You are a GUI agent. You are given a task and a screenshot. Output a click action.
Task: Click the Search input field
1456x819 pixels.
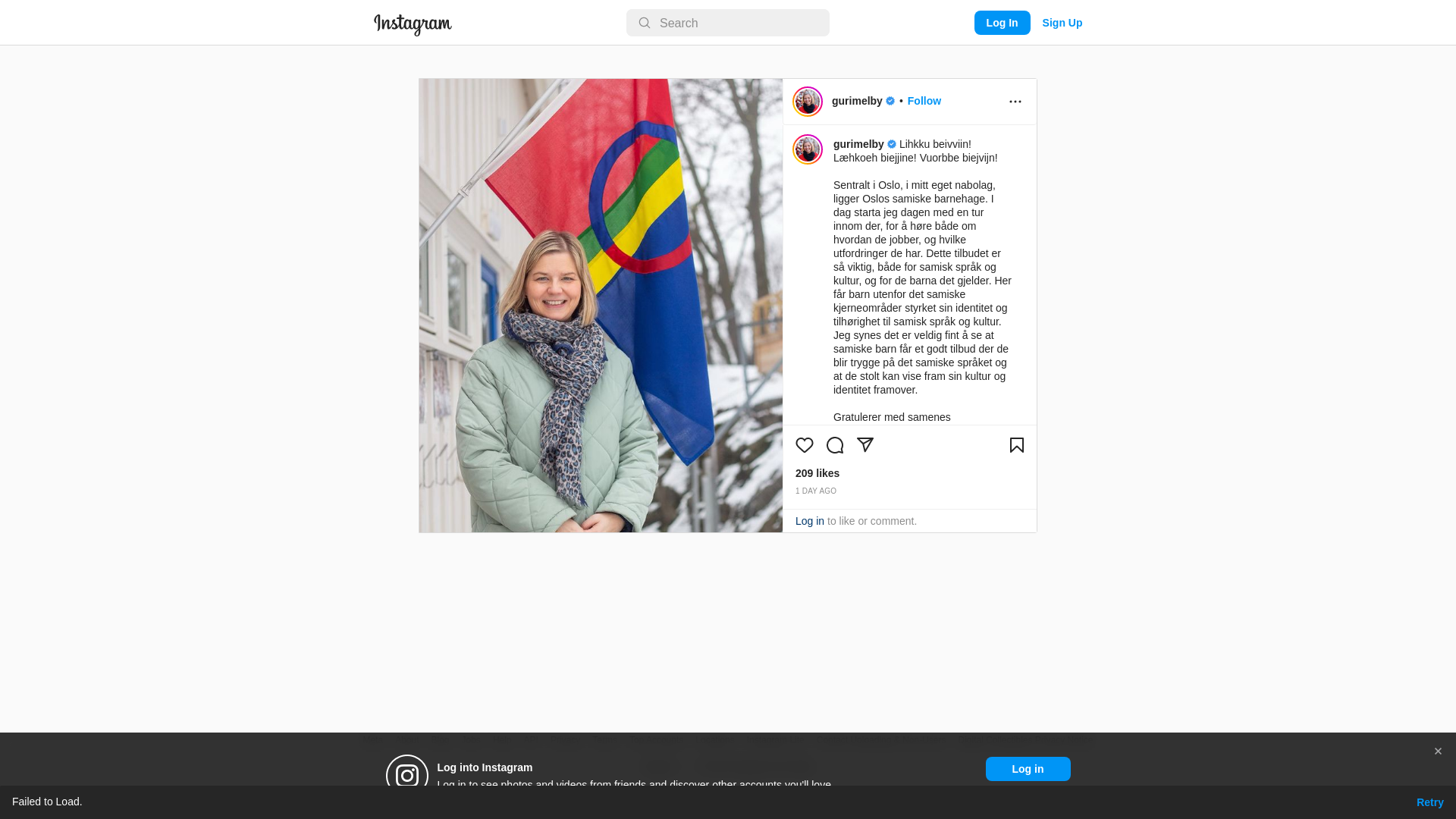(728, 23)
